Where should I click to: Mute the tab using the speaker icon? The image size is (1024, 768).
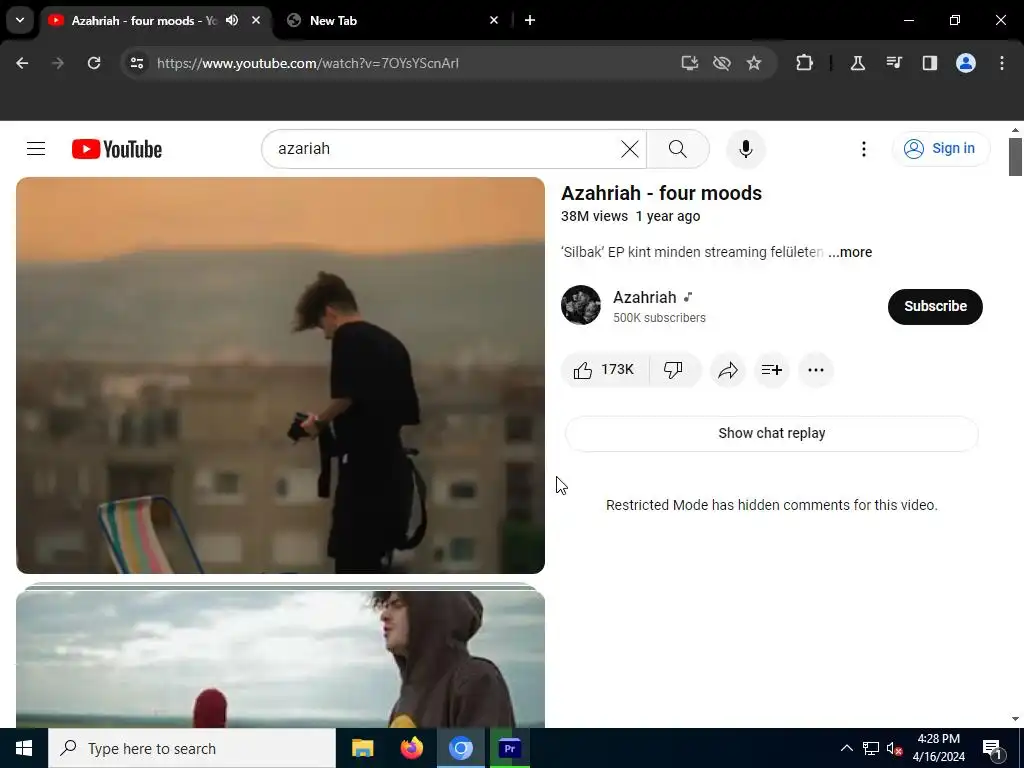(x=232, y=20)
